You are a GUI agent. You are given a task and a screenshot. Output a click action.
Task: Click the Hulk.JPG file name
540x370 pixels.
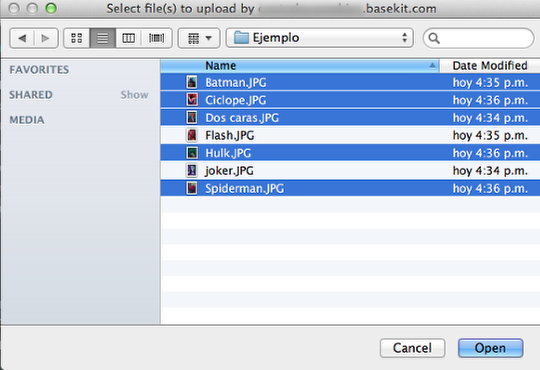(x=228, y=153)
